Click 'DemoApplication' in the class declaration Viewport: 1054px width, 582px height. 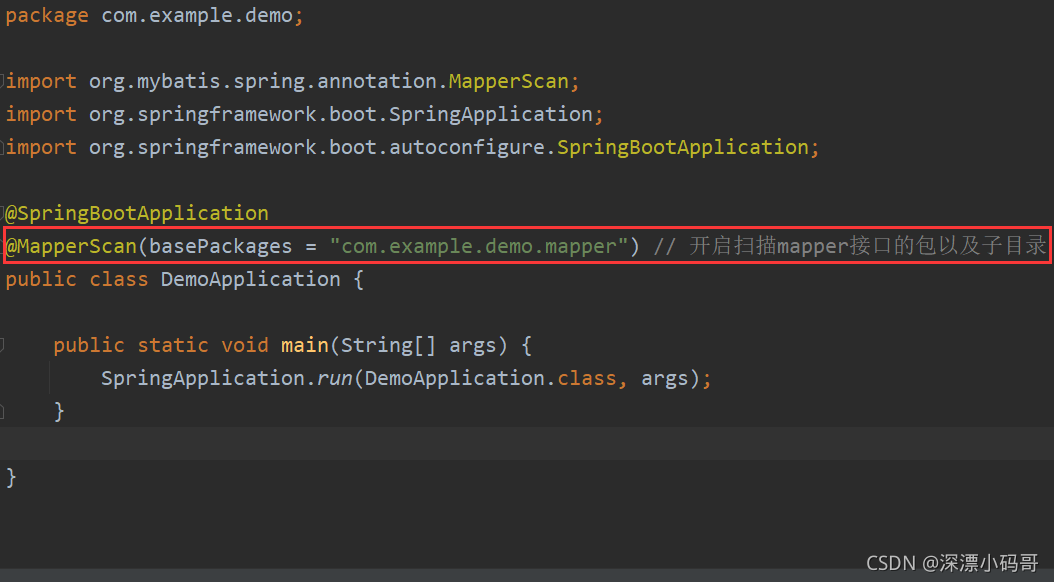coord(250,279)
